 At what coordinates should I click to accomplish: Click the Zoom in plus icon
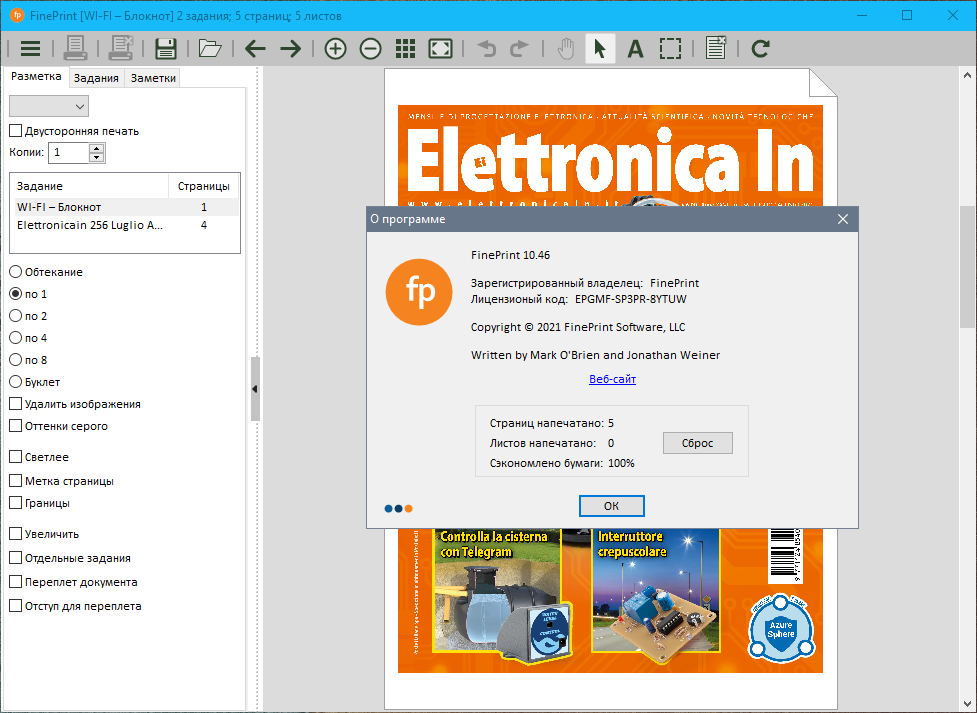coord(335,48)
